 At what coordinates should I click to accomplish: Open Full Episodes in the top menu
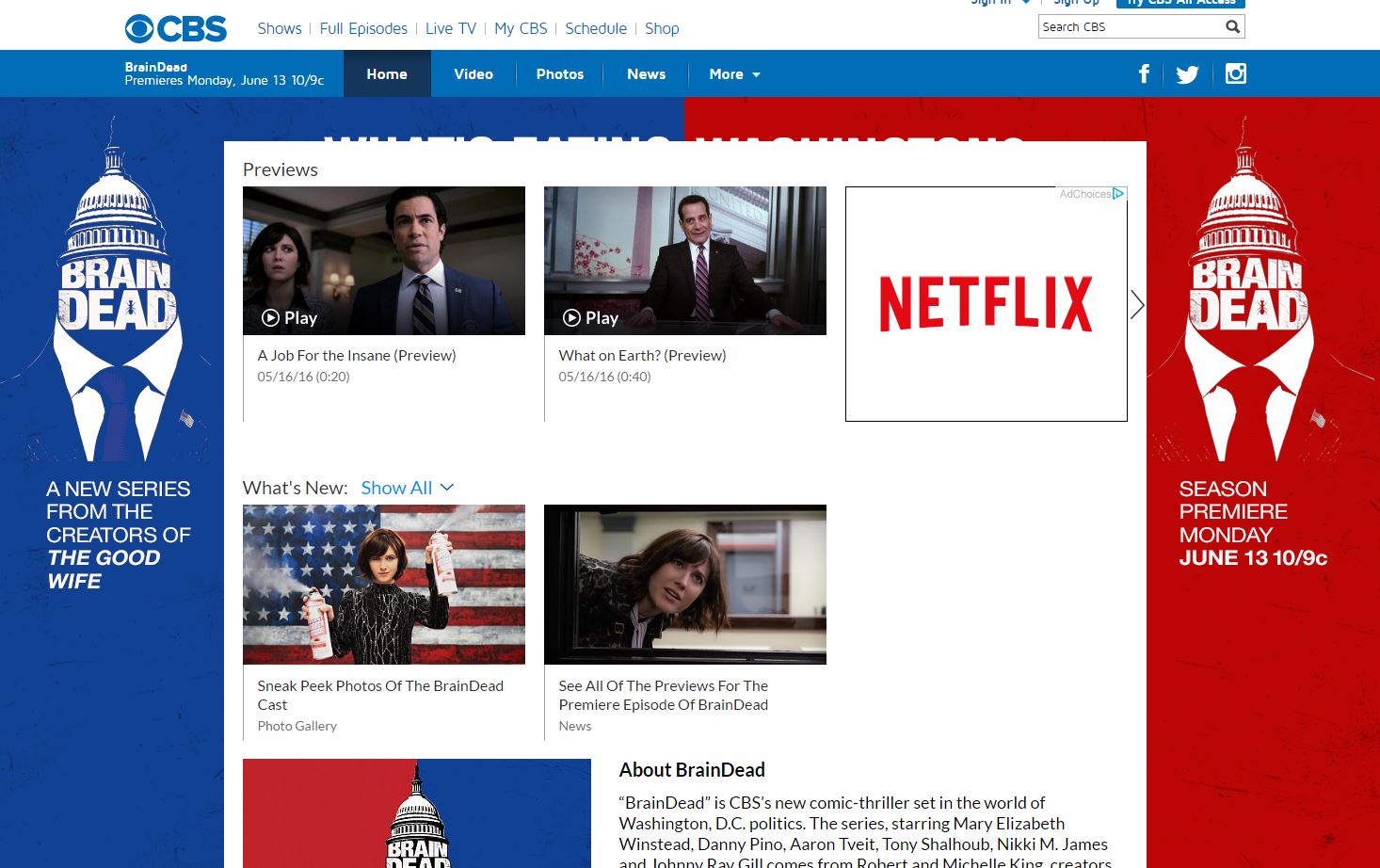coord(363,28)
